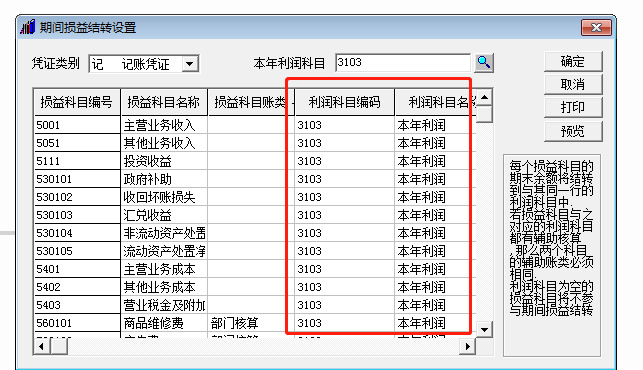This screenshot has width=643, height=370.
Task: Click 本年利润 in the 560101 row
Action: (436, 323)
